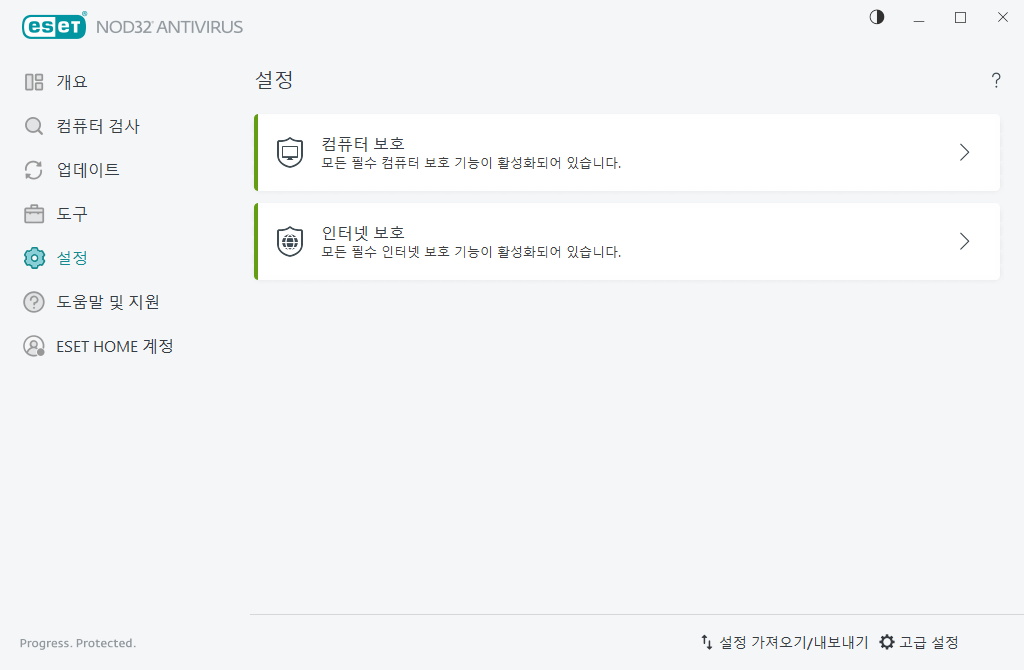Toggle dark mode with contrast icon
The image size is (1024, 670).
point(876,17)
